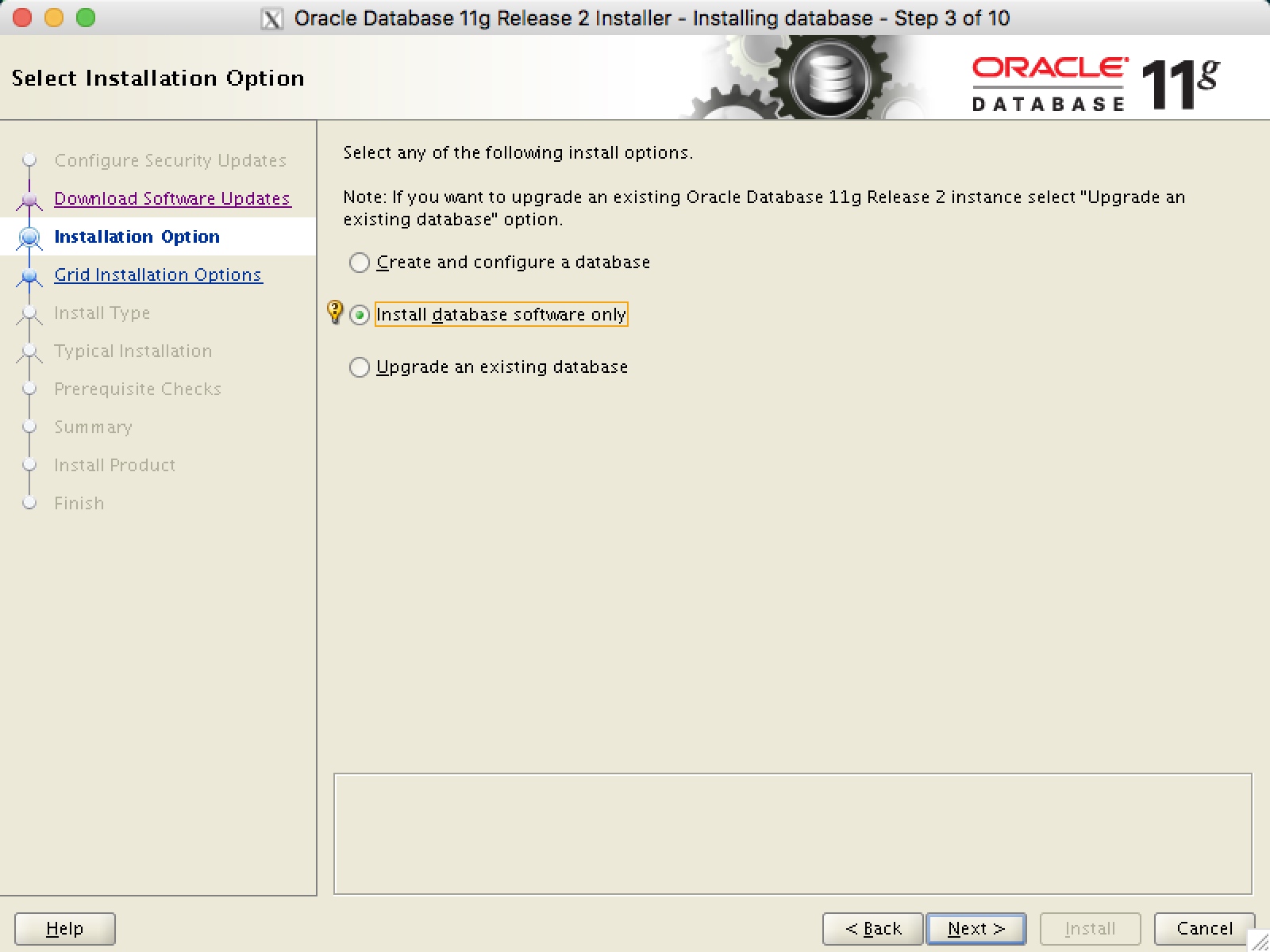Click the magnifier icon beside Installation Option step
Screen dimensions: 1270x952
tap(29, 236)
